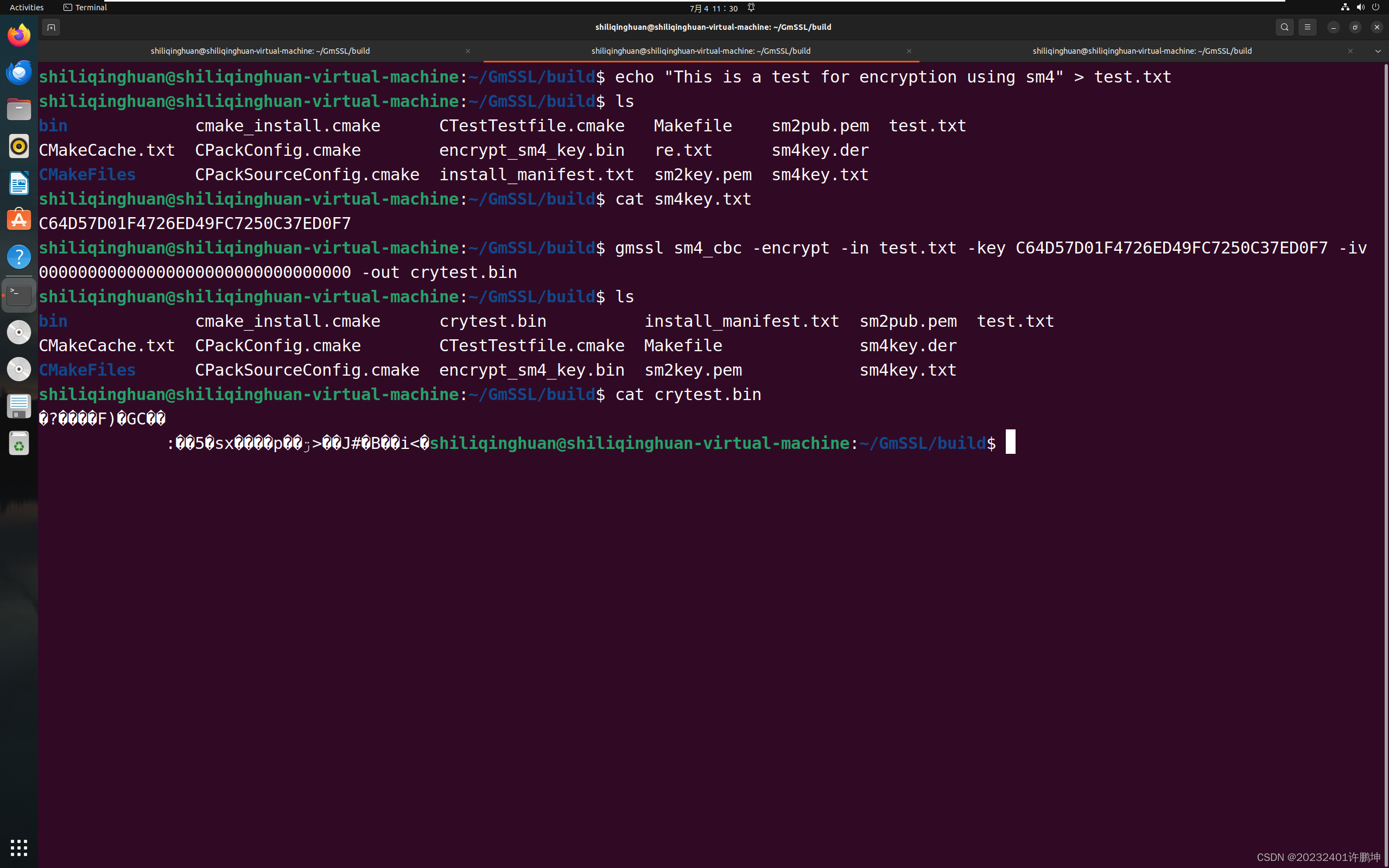Open the Activities overview

[27, 8]
